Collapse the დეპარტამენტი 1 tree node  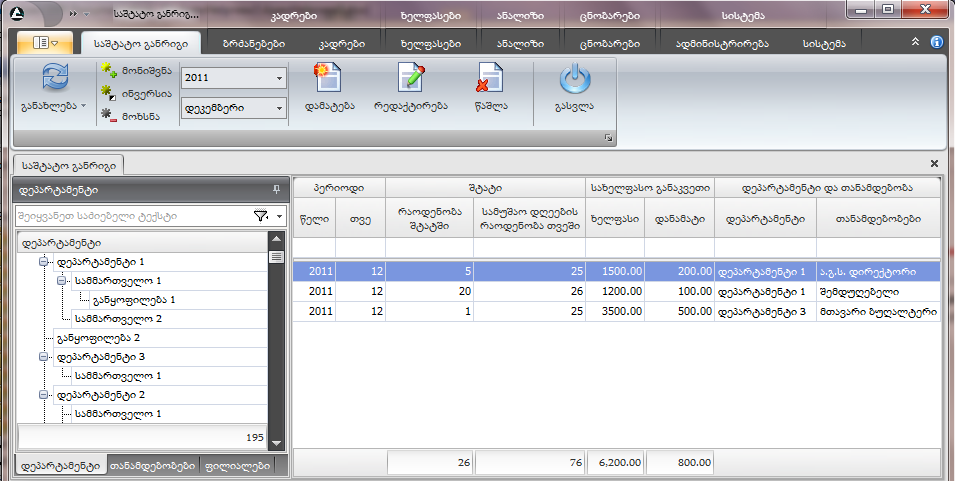coord(44,262)
